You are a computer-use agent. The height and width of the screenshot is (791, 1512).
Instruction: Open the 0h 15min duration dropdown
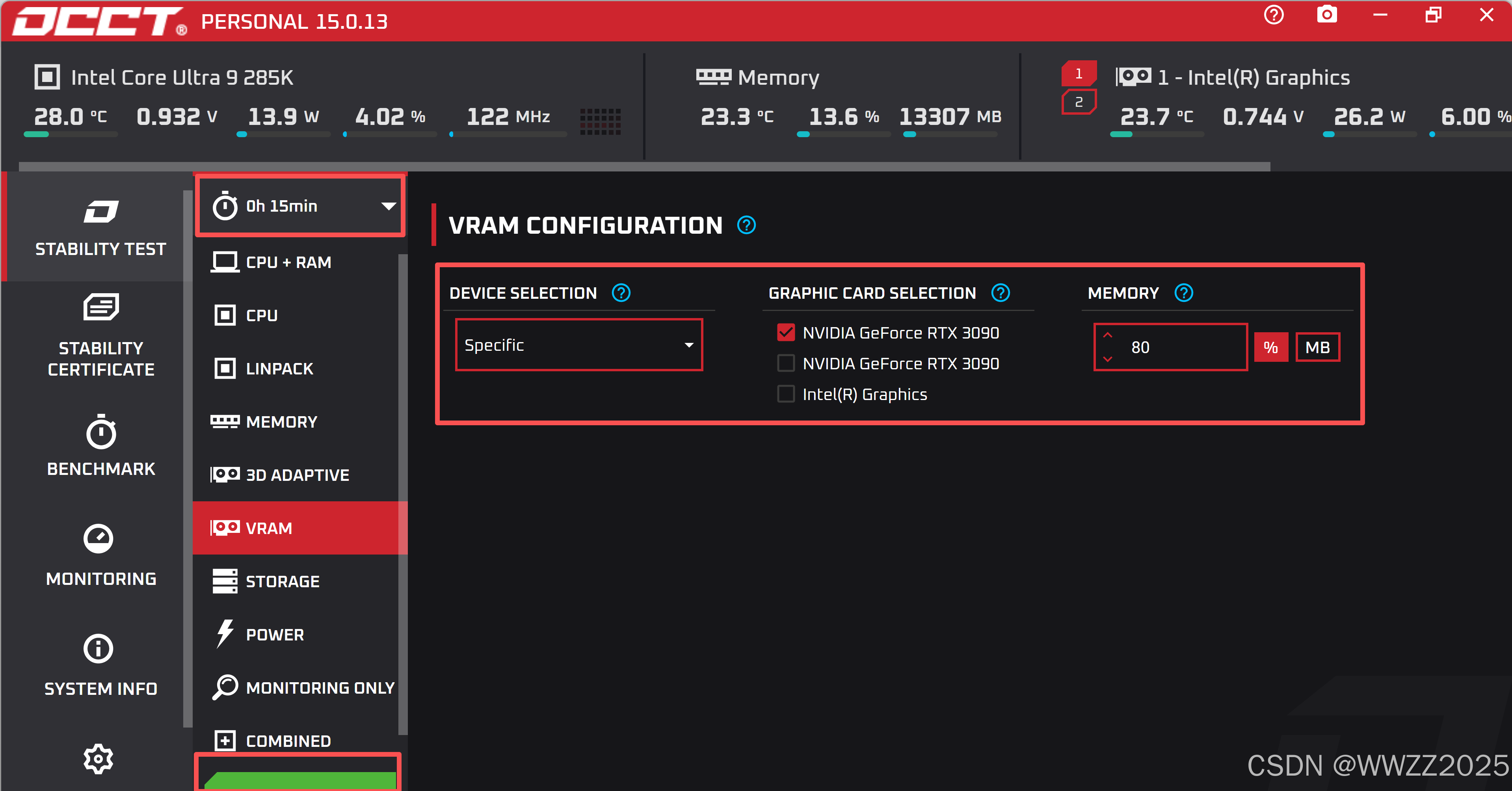[300, 206]
